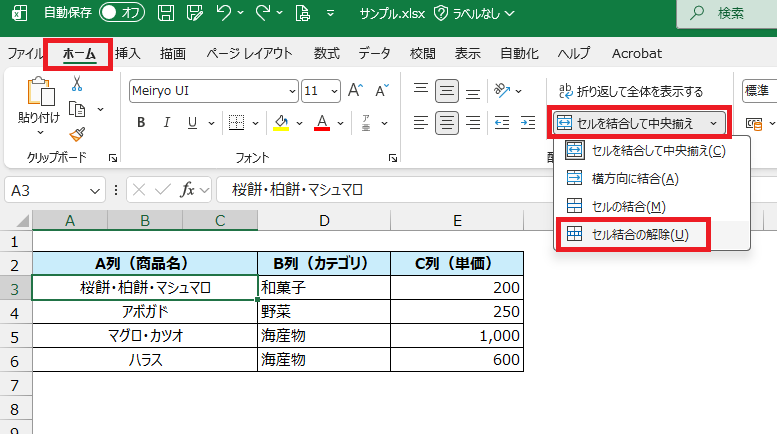777x434 pixels.
Task: Expand the Name Box dropdown showing A3
Action: 96,190
